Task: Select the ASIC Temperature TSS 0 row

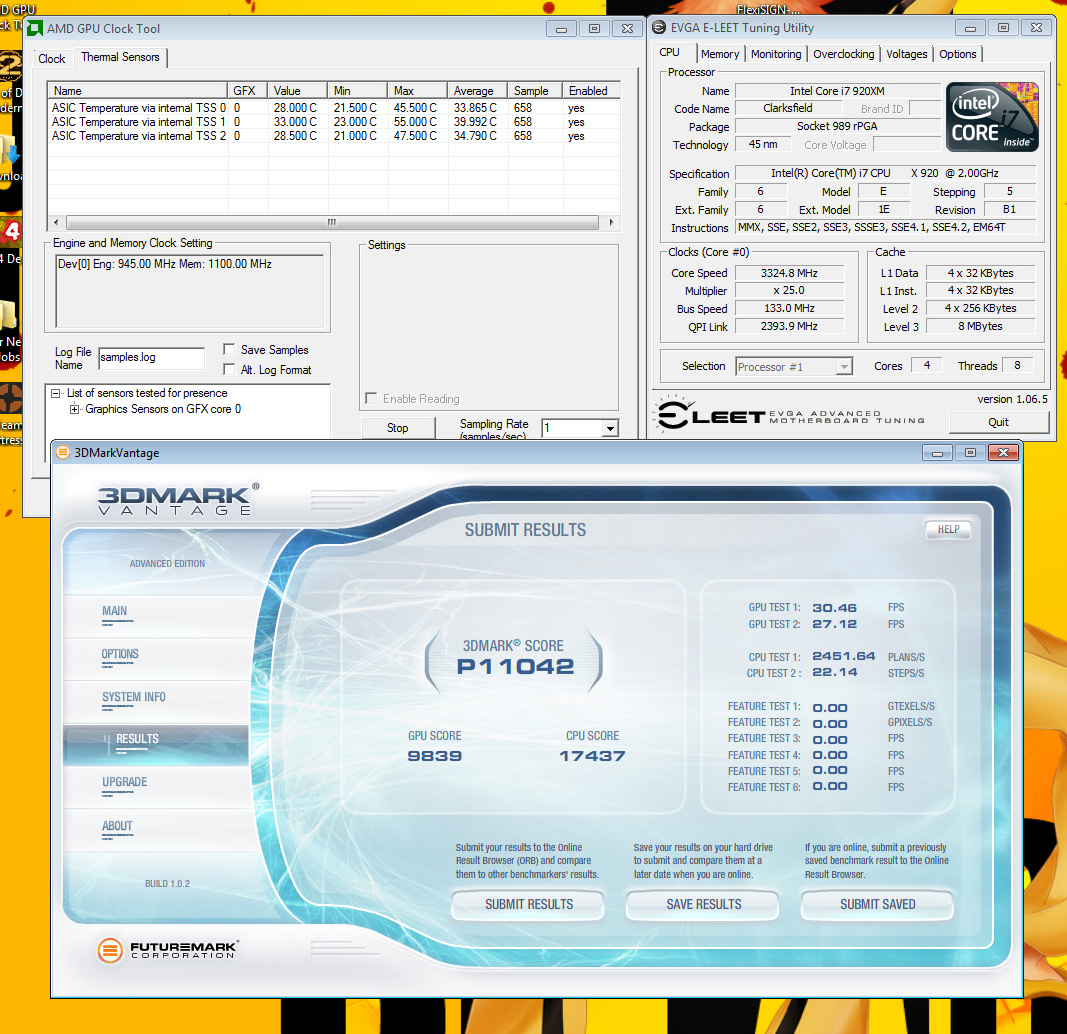Action: tap(333, 108)
